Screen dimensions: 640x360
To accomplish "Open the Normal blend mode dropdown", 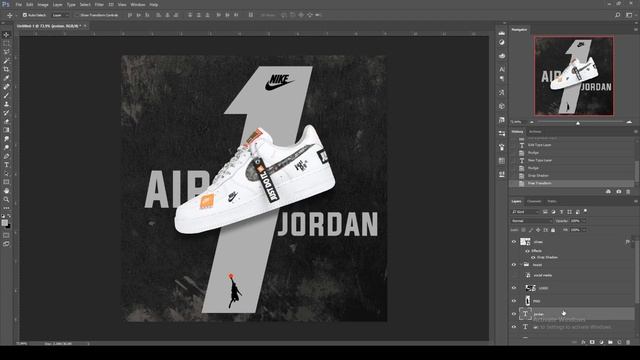I will pos(531,221).
